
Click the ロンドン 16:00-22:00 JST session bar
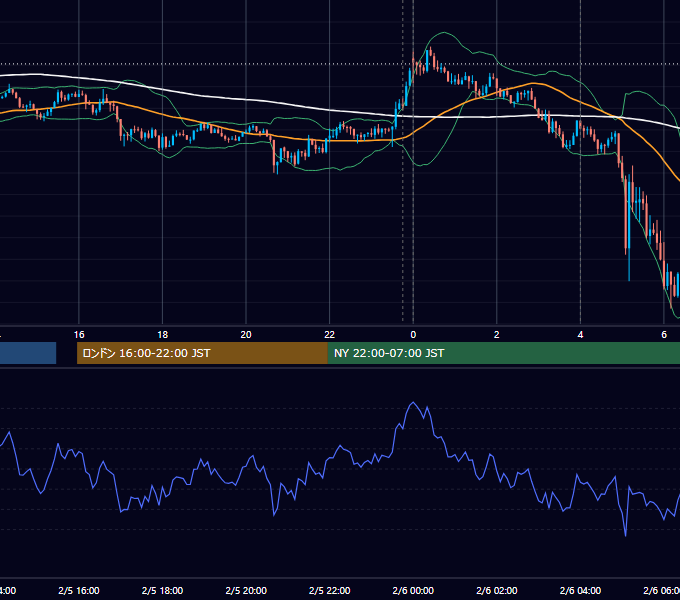202,353
